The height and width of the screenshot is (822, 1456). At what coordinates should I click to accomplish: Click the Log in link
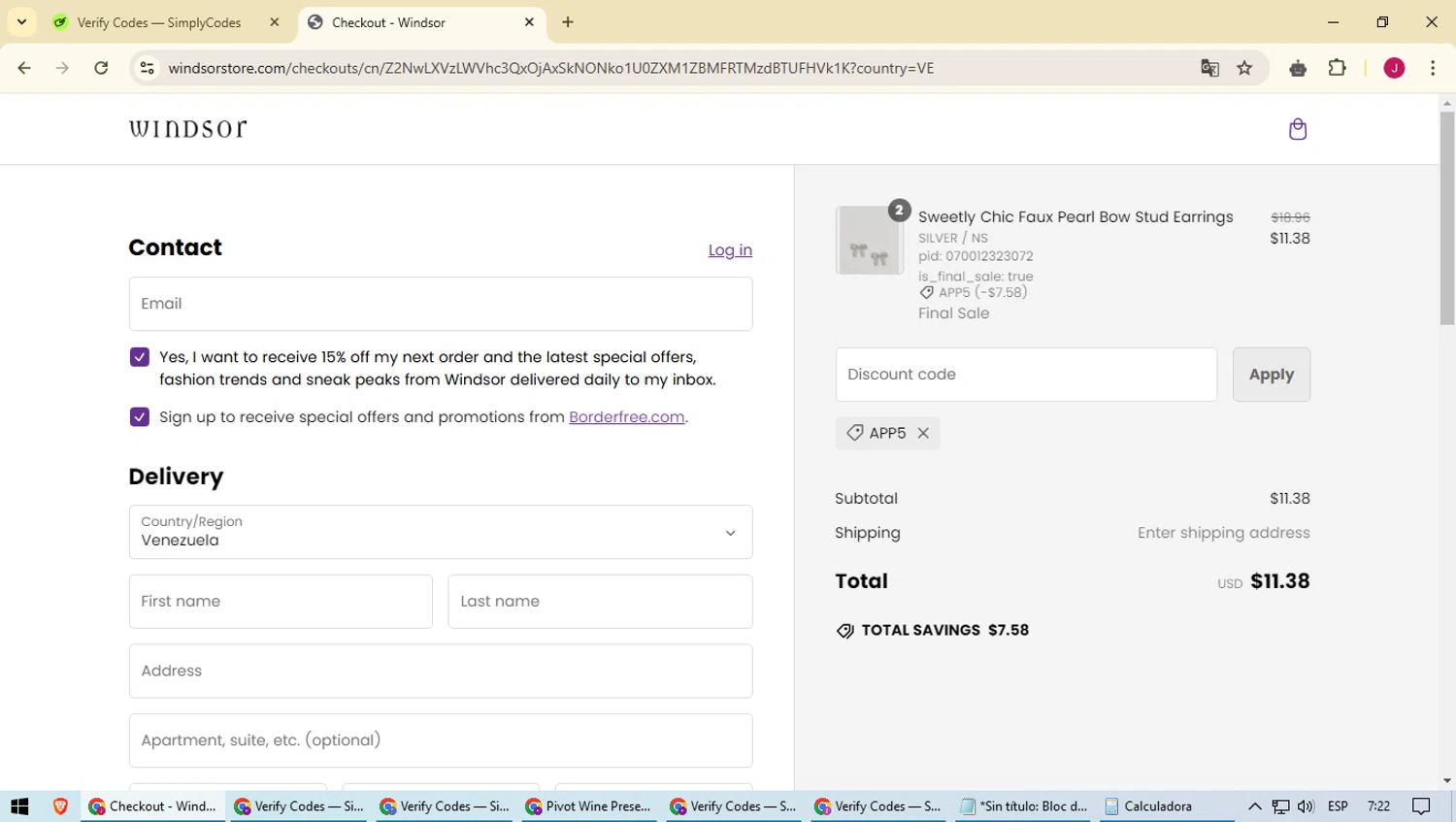pyautogui.click(x=730, y=250)
